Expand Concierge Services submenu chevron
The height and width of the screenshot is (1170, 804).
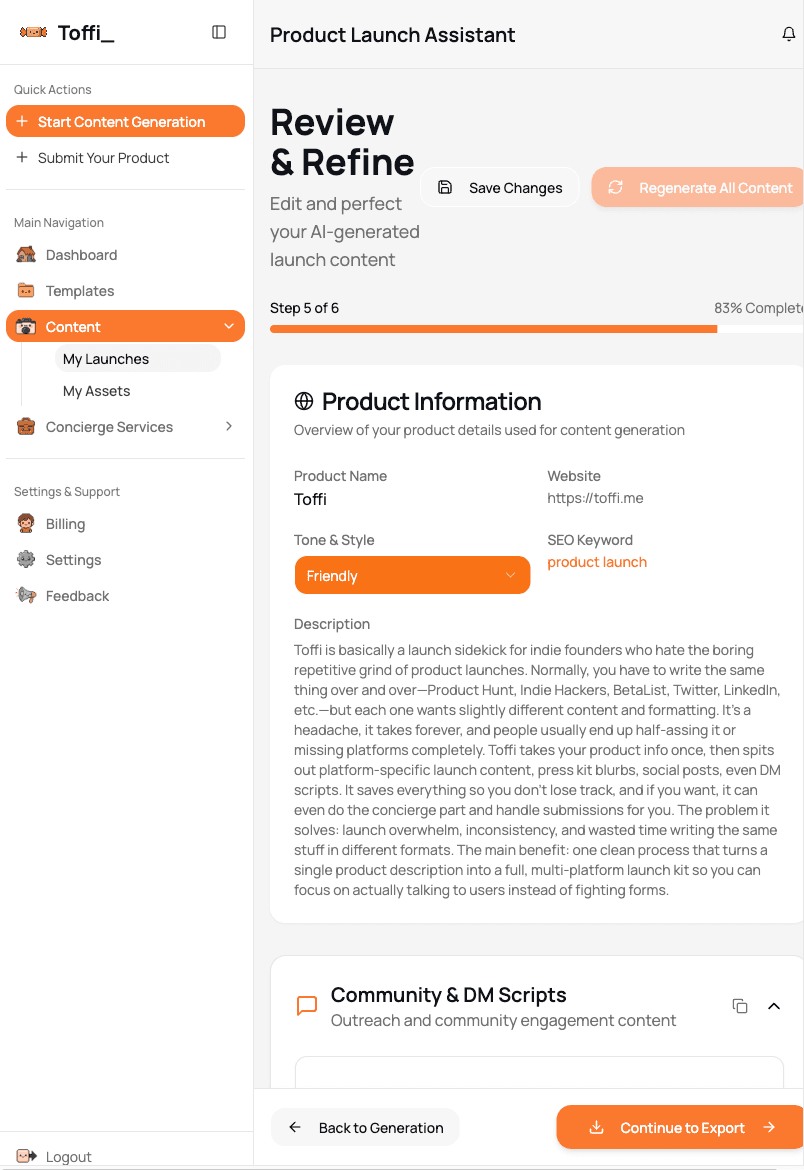[x=228, y=426]
